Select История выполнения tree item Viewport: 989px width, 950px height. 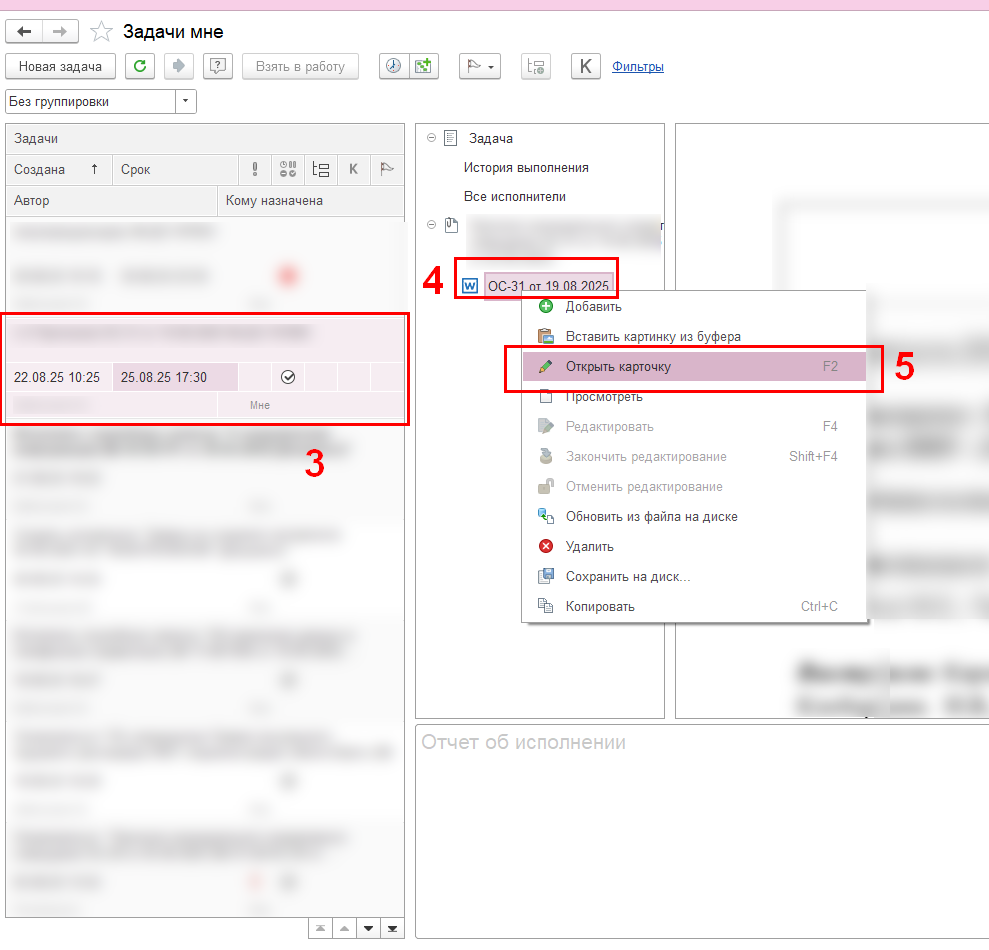point(526,168)
